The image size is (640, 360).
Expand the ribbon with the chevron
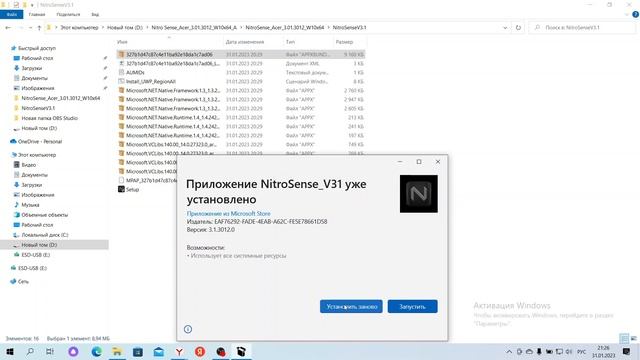627,14
